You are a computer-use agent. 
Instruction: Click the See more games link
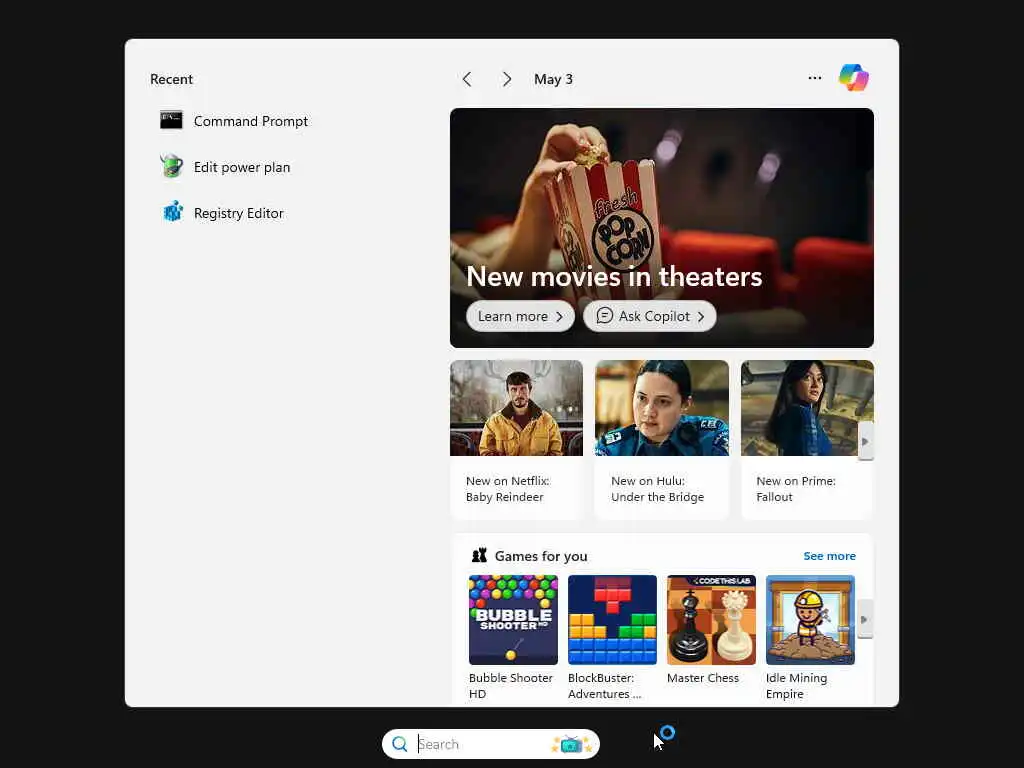click(829, 556)
